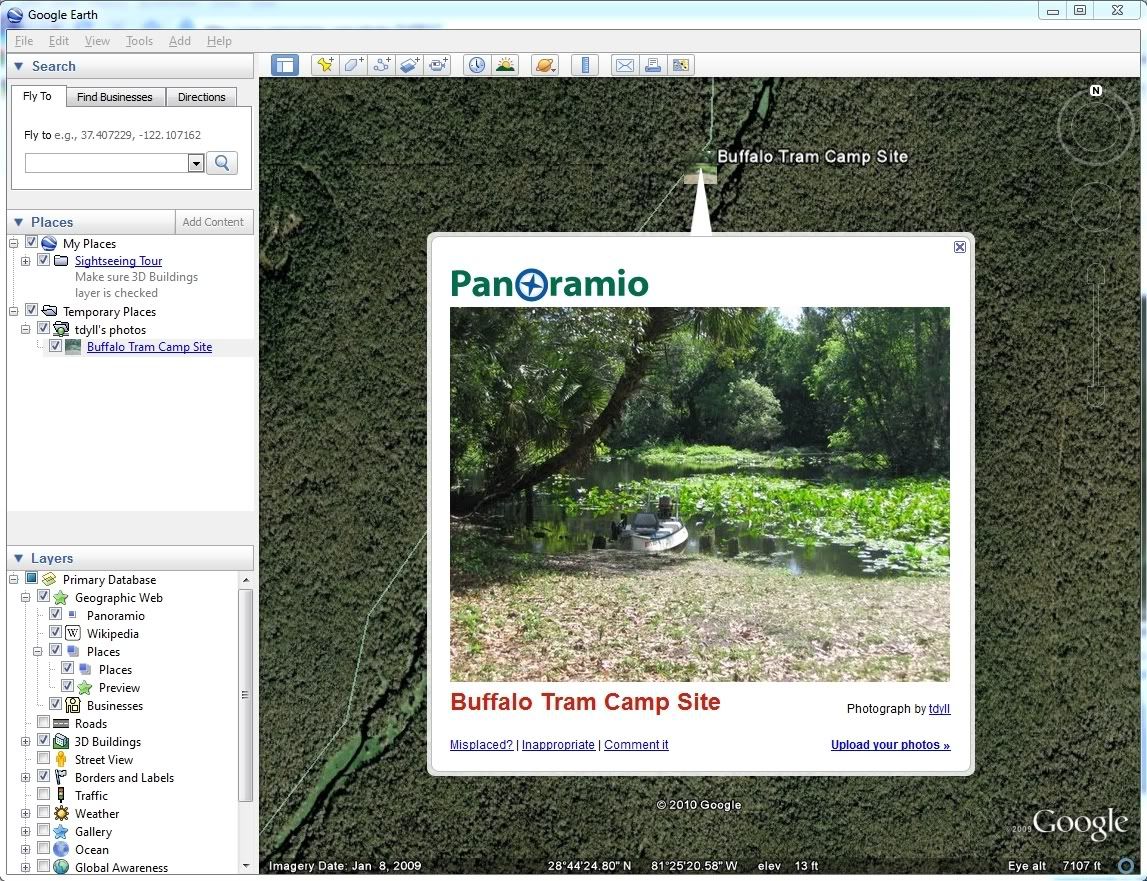
Task: Collapse the Search panel triangle
Action: 19,66
